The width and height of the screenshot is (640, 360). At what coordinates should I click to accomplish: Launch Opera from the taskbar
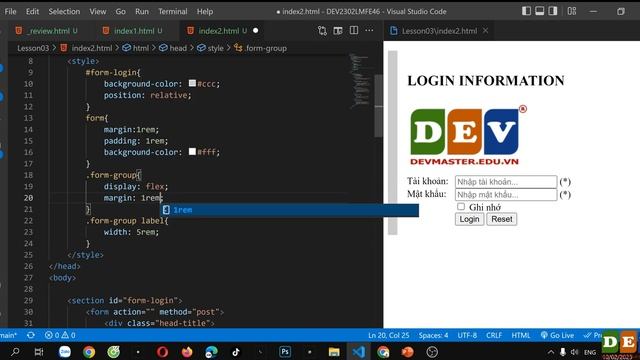point(162,351)
